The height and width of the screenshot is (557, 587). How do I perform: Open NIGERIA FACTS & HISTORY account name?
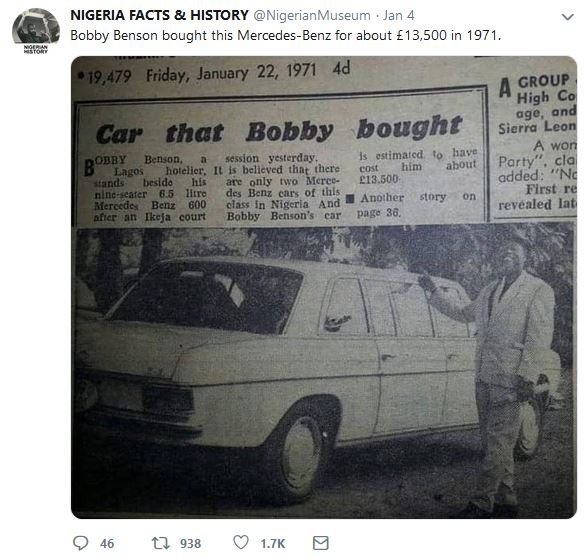click(159, 15)
